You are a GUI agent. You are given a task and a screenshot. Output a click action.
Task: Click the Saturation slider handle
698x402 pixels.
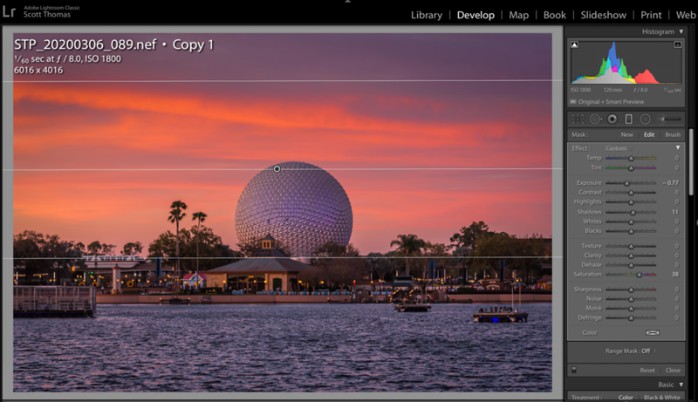(x=639, y=275)
